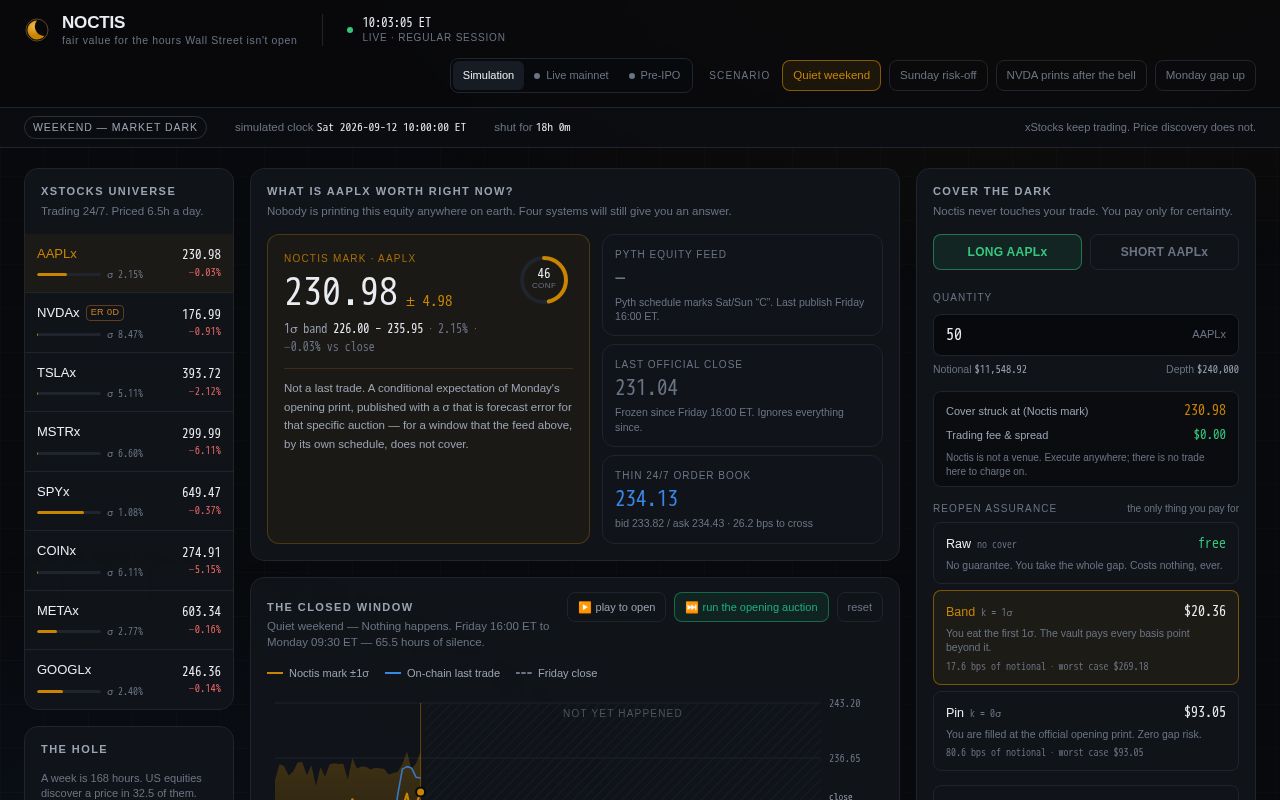This screenshot has height=800, width=1280.
Task: Reset the closed window simulation
Action: pyautogui.click(x=860, y=607)
